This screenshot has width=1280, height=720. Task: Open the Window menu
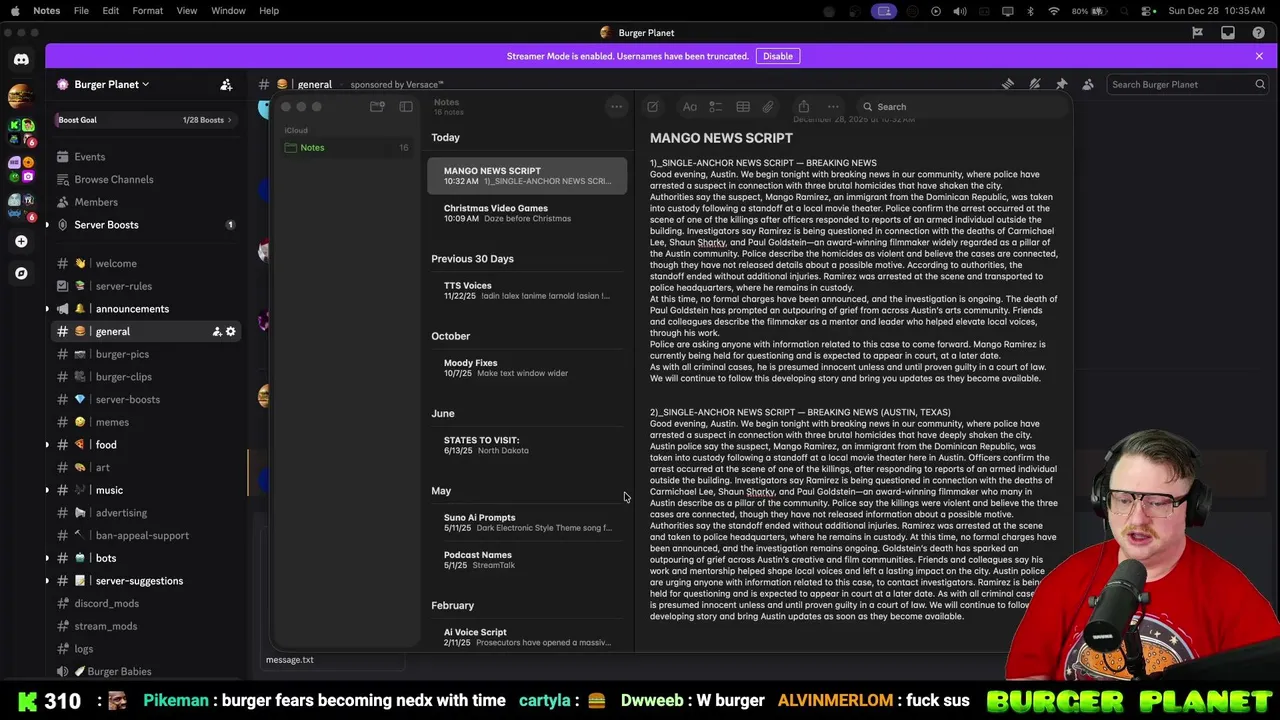228,11
